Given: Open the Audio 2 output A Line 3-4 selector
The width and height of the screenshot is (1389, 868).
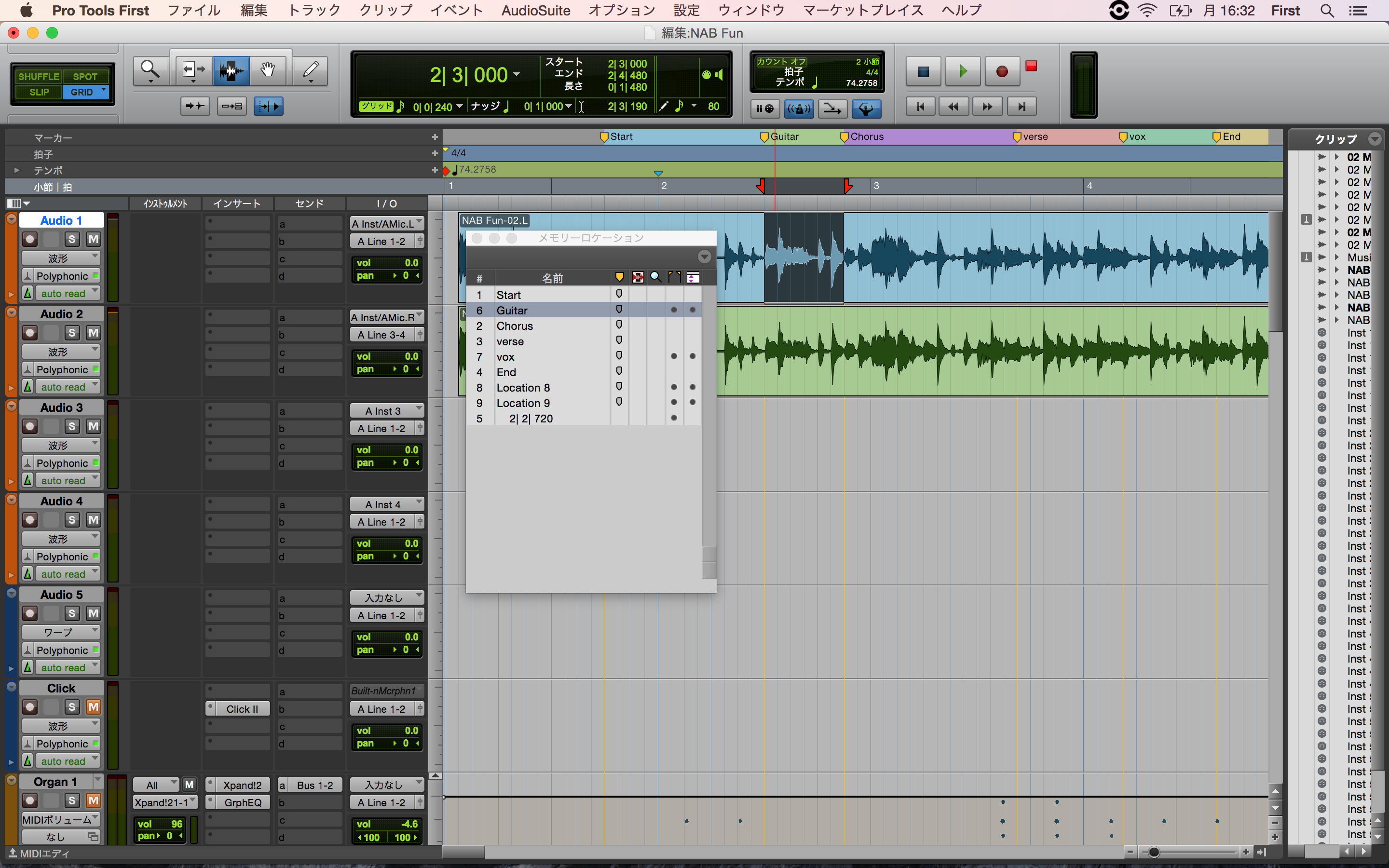Looking at the screenshot, I should (382, 335).
